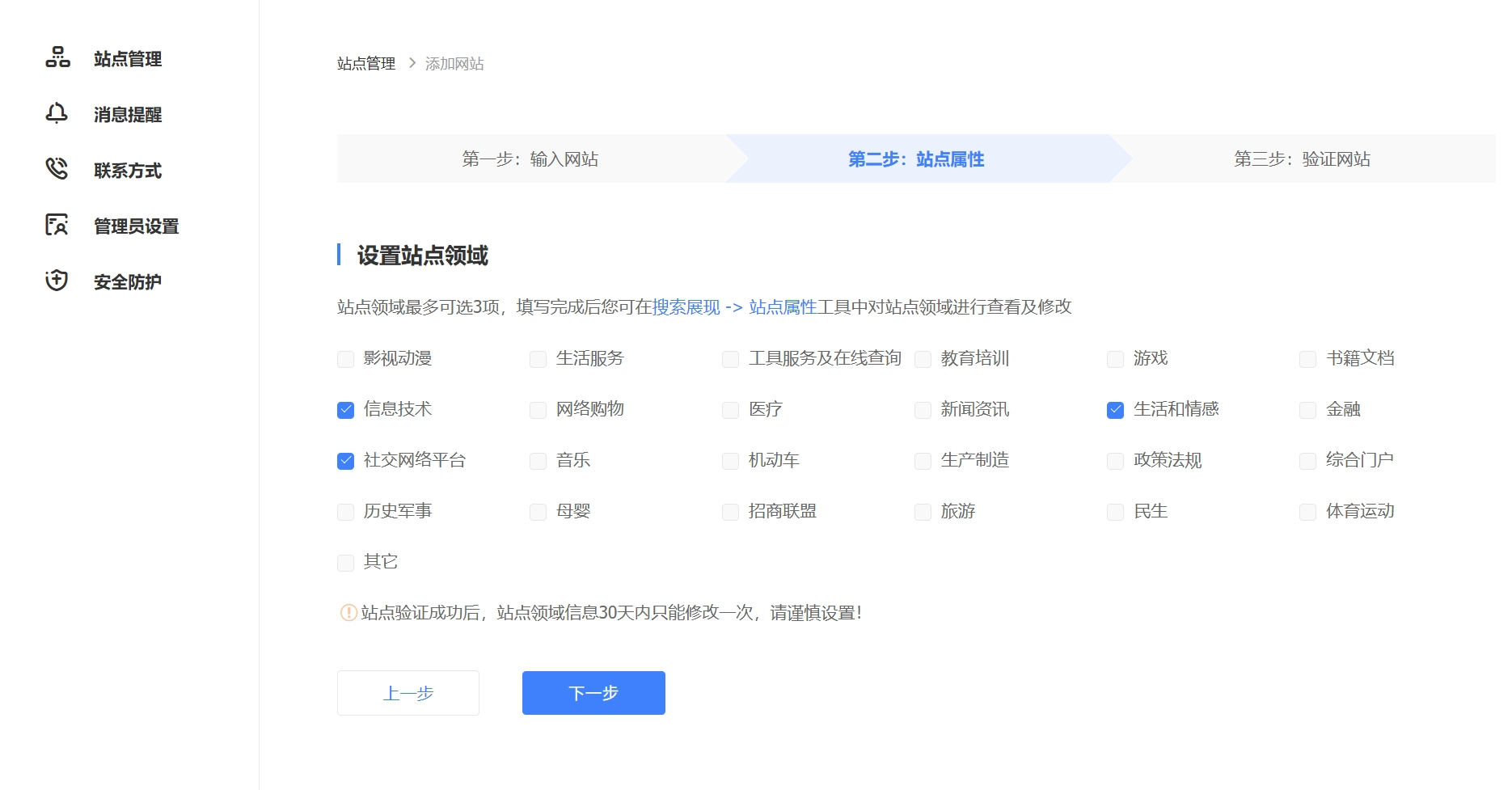
Task: Uncheck the 生活和情感 checkbox
Action: [x=1115, y=410]
